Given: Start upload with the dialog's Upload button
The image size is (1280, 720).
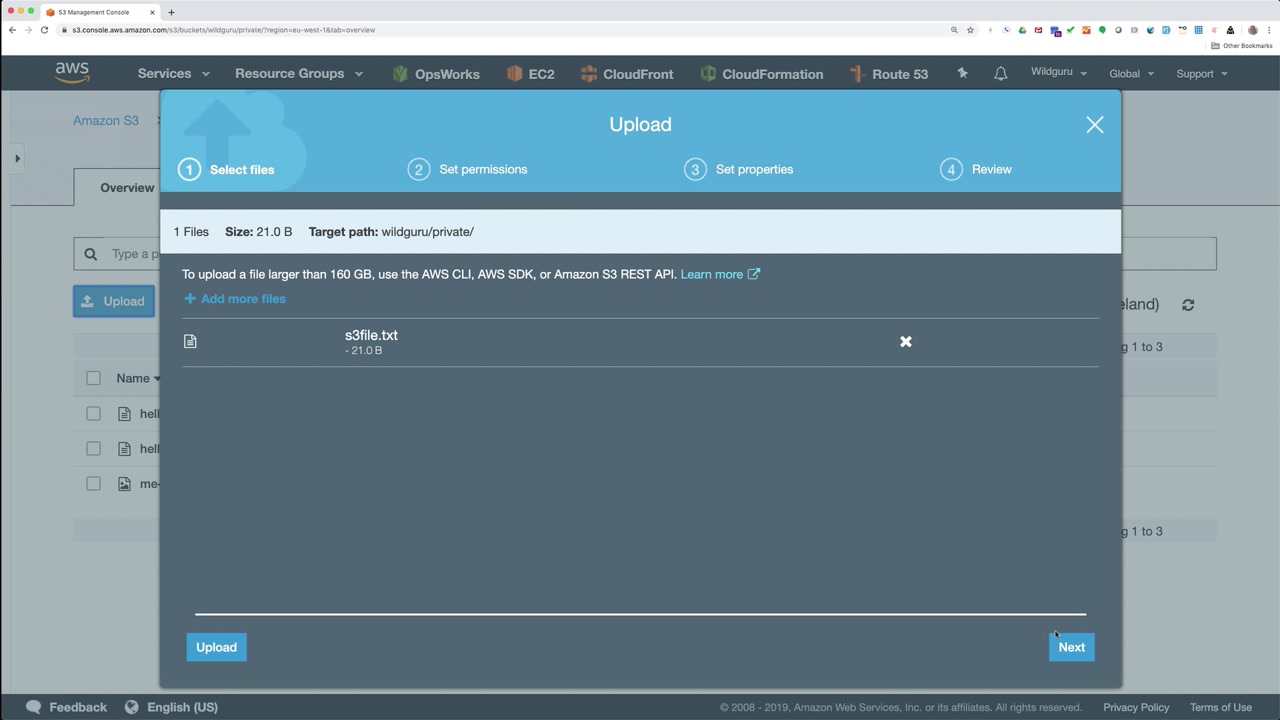Looking at the screenshot, I should click(216, 647).
